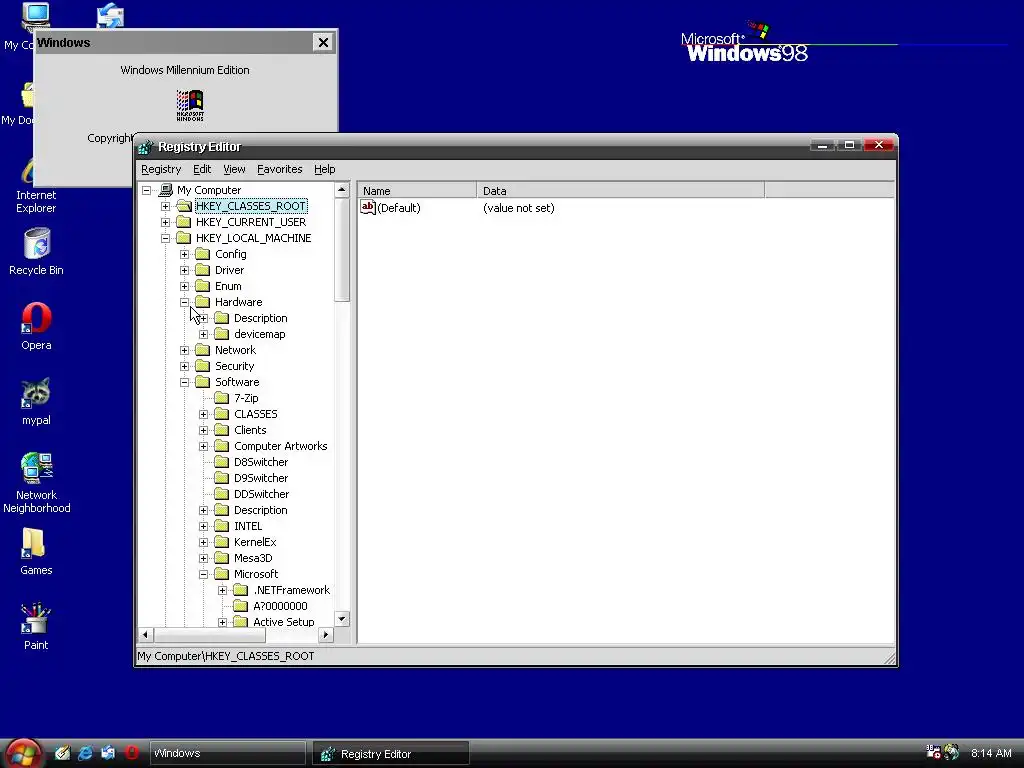Select the D8Switcher key folder icon
Viewport: 1024px width, 768px height.
coord(222,462)
